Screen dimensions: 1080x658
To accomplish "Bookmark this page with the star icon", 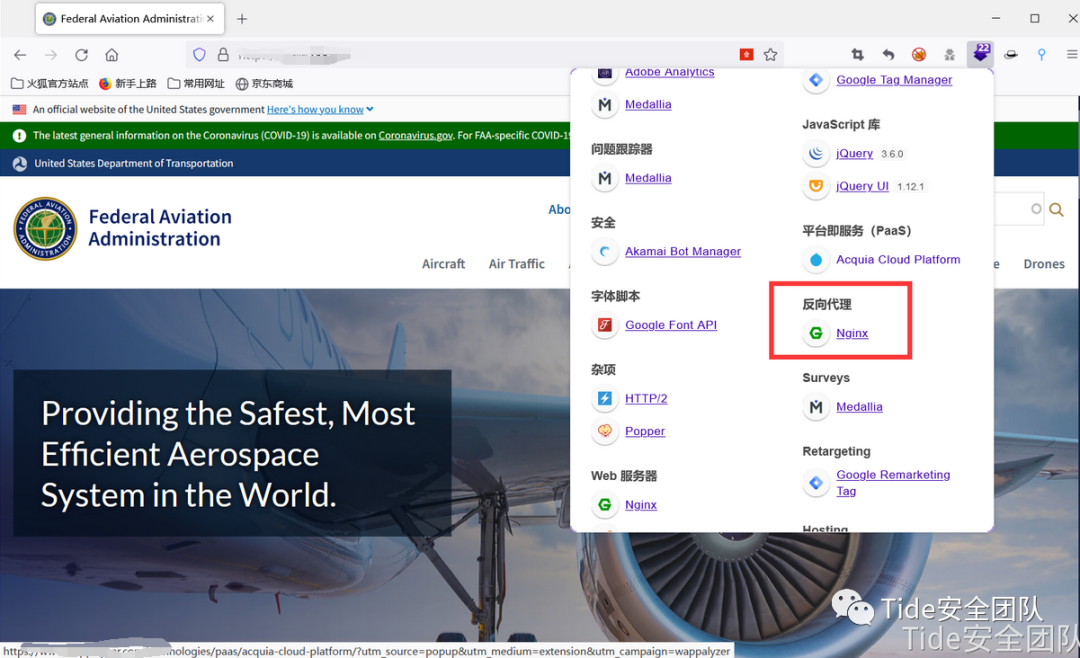I will point(770,54).
